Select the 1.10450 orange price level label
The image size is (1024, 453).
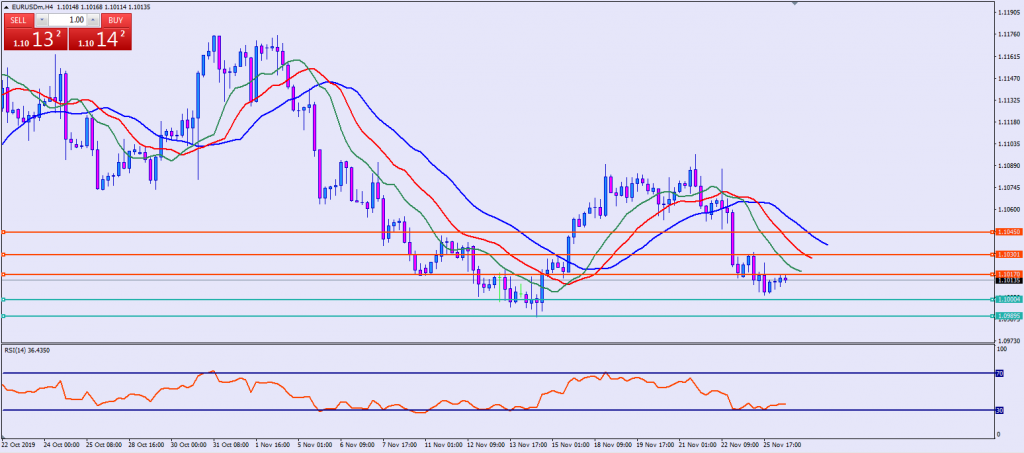(1007, 232)
